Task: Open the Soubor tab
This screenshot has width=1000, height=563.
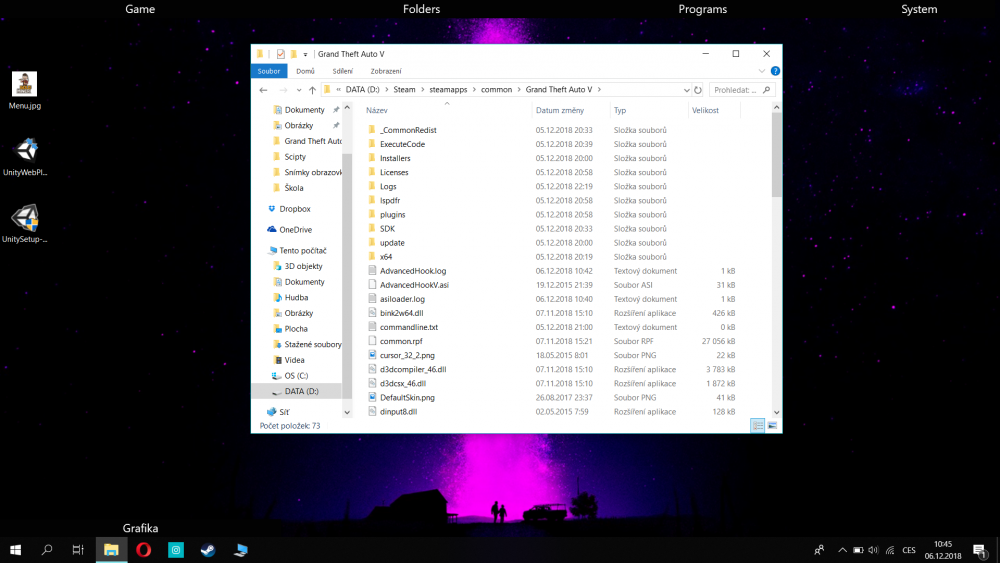Action: click(x=269, y=71)
